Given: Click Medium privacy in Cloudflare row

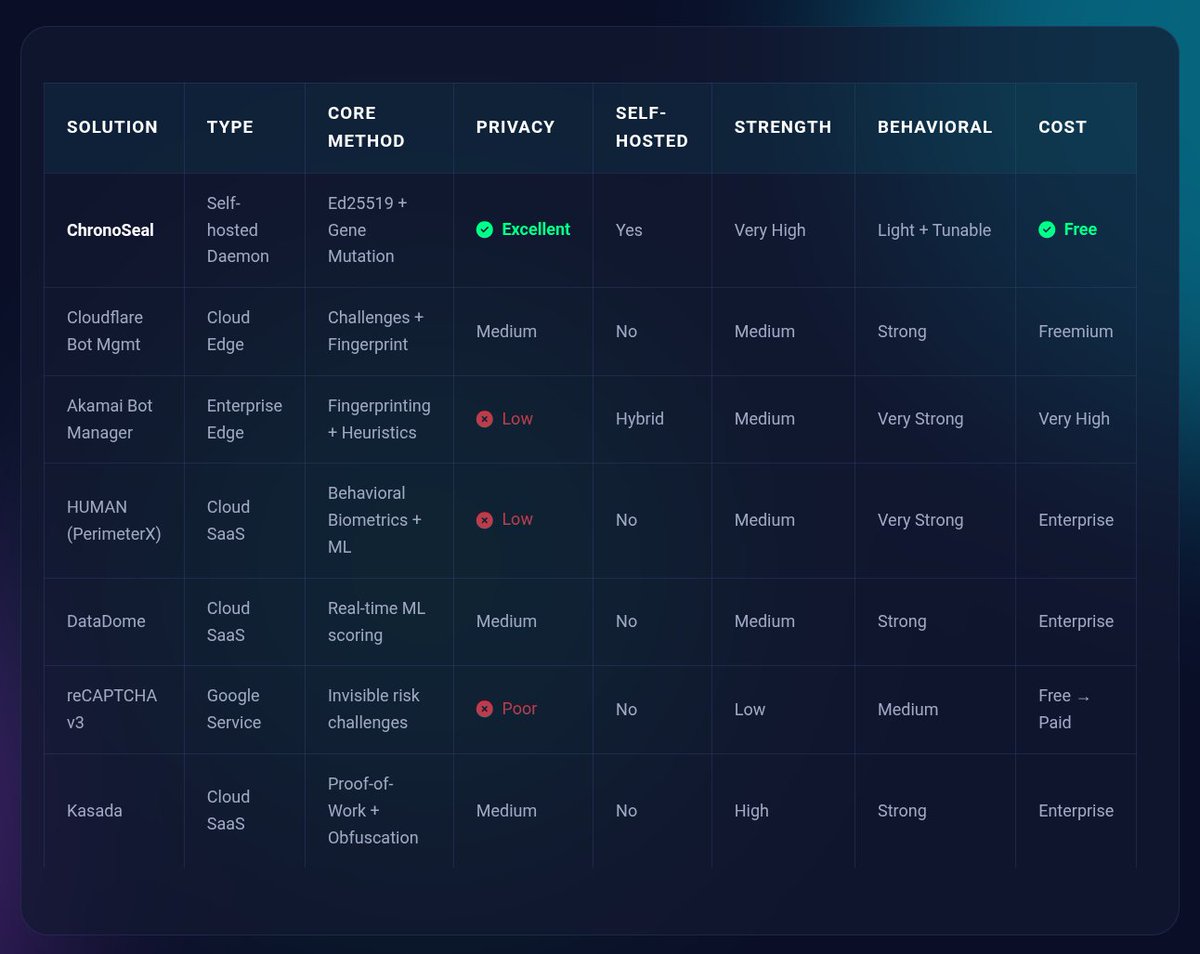Looking at the screenshot, I should tap(506, 331).
